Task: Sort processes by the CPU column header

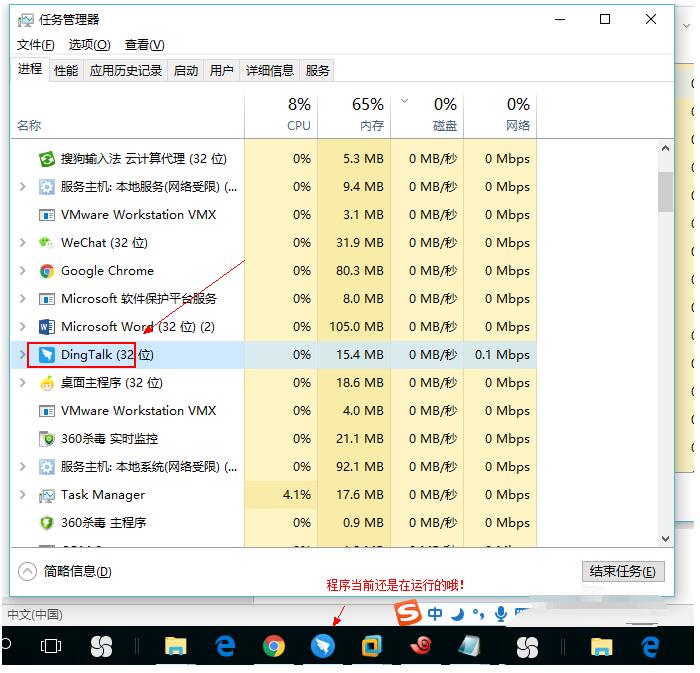Action: (281, 116)
